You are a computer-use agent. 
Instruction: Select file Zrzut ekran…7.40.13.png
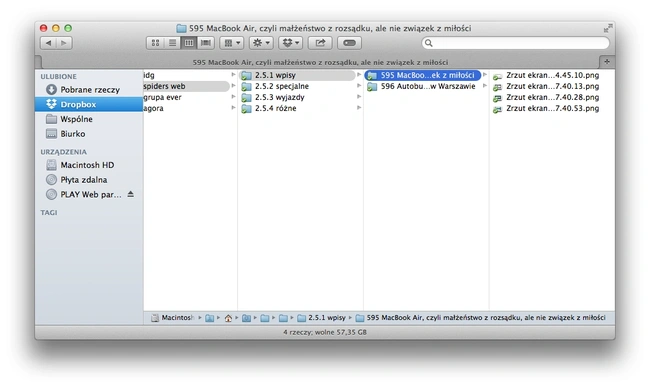click(552, 86)
